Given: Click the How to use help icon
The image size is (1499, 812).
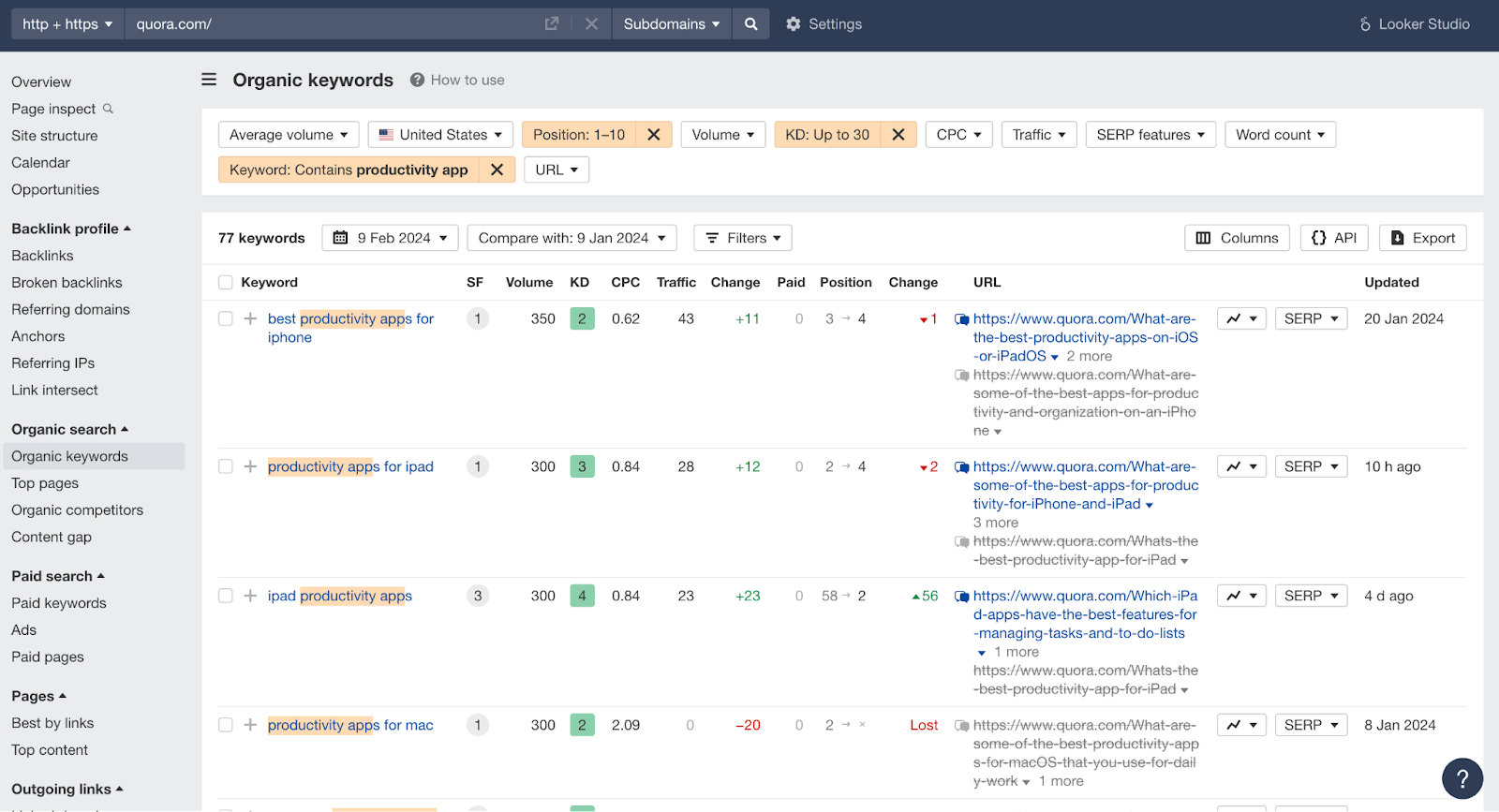Looking at the screenshot, I should pos(417,80).
